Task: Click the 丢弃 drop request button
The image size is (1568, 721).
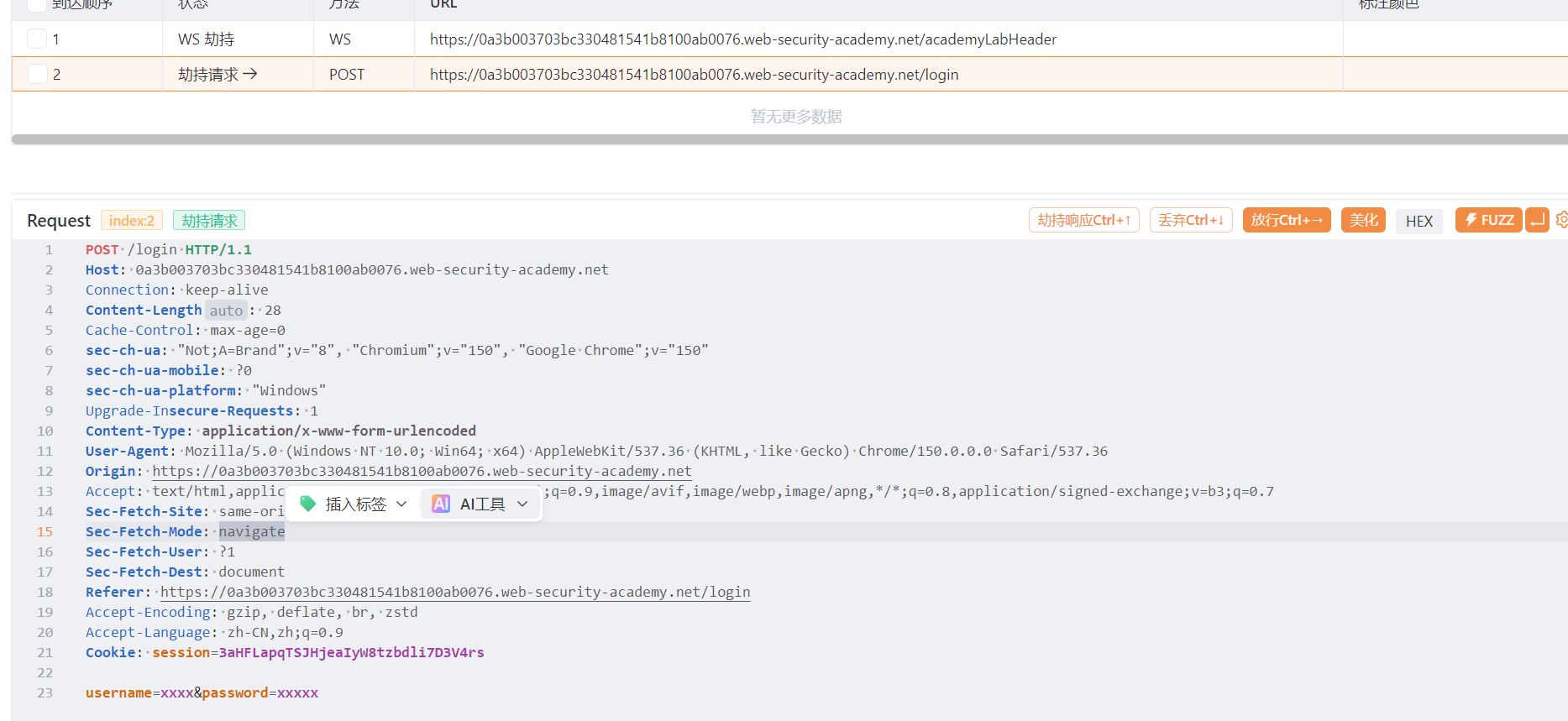Action: (1191, 220)
